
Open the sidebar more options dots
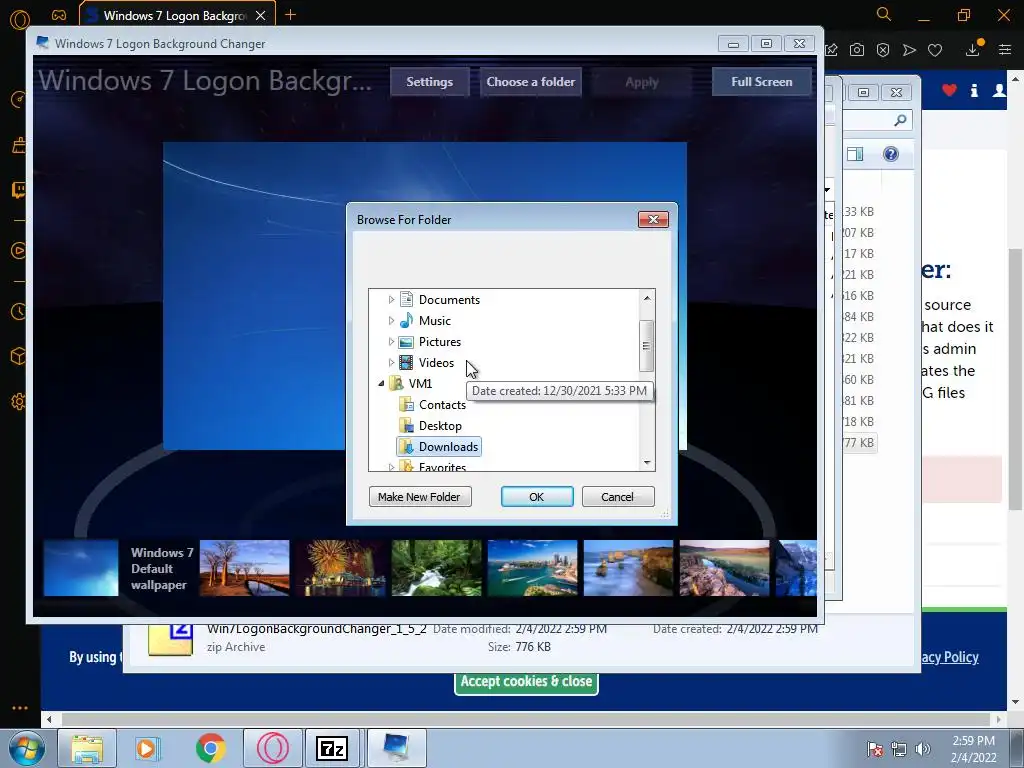coord(20,708)
